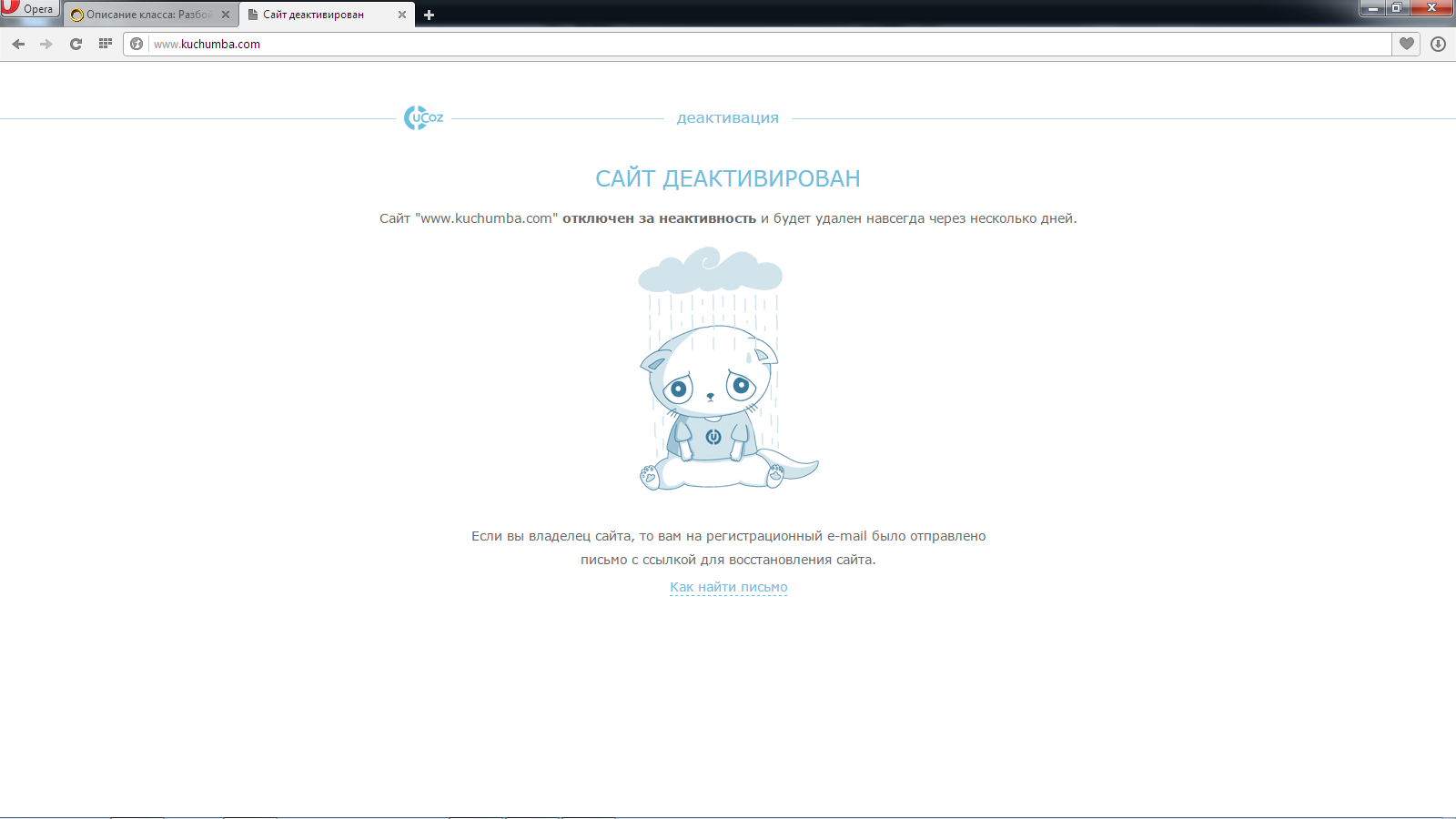Close the Описание класса tab
This screenshot has width=1456, height=819.
click(226, 15)
